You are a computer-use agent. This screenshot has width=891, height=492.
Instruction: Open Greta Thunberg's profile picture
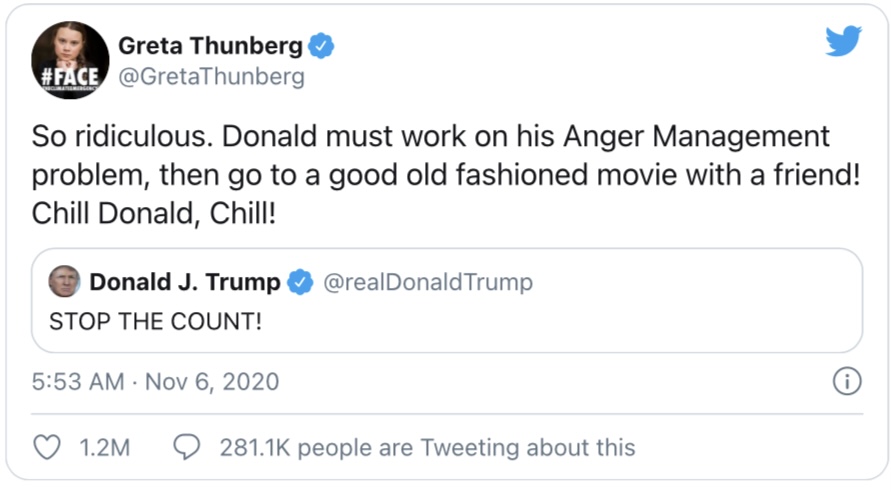coord(70,59)
